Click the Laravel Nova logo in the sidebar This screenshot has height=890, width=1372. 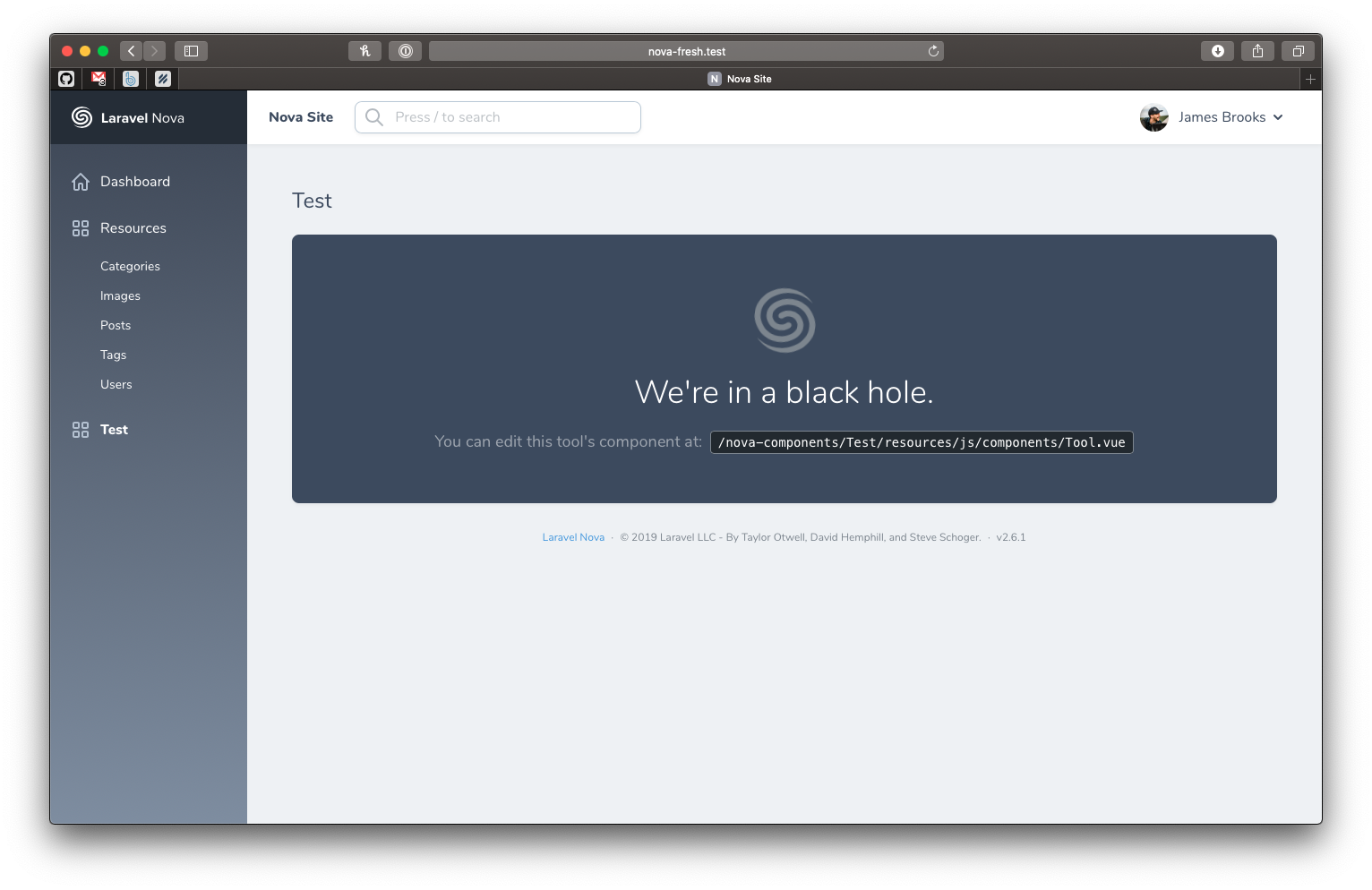click(80, 117)
